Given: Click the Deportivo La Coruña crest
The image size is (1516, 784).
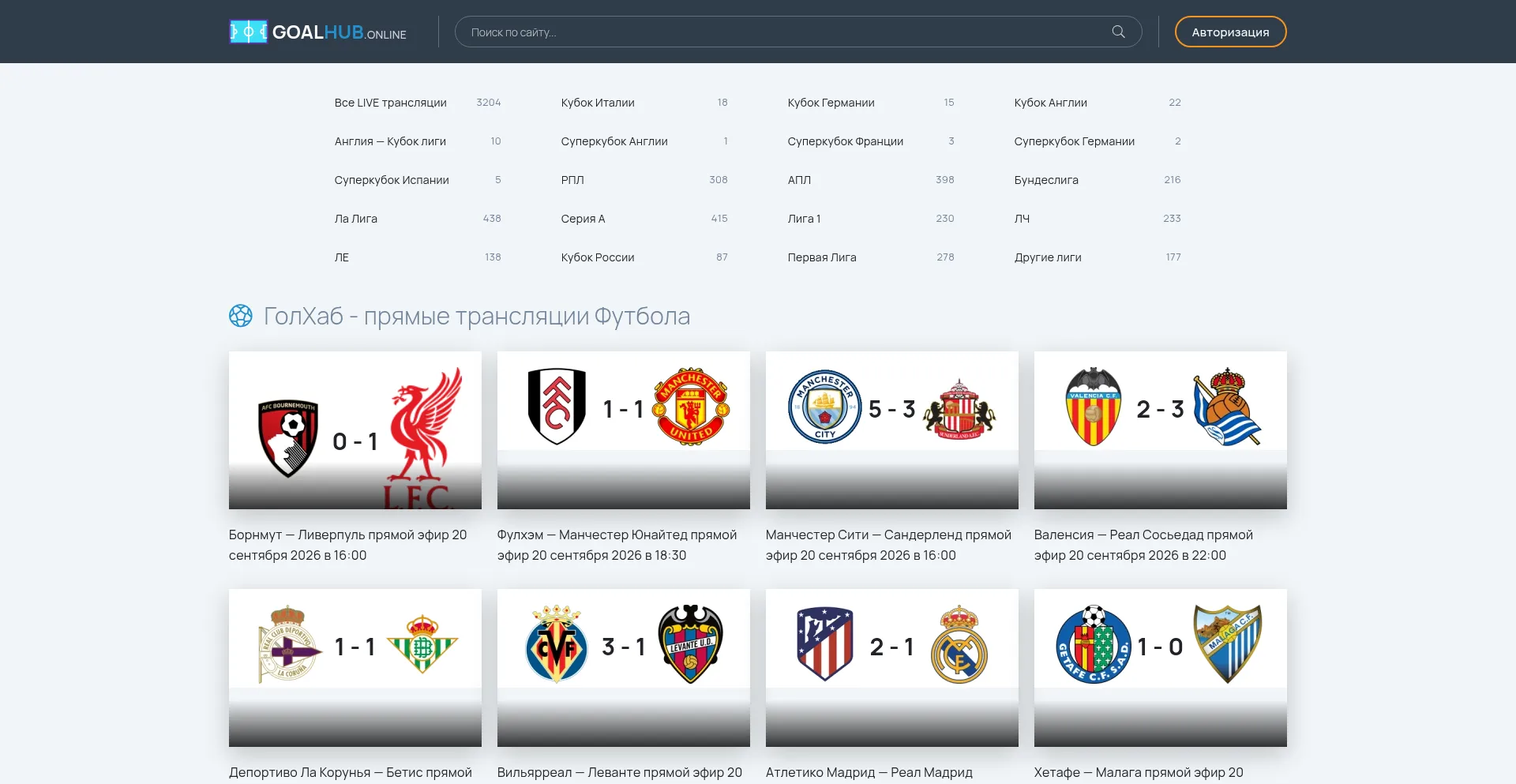Looking at the screenshot, I should [289, 644].
